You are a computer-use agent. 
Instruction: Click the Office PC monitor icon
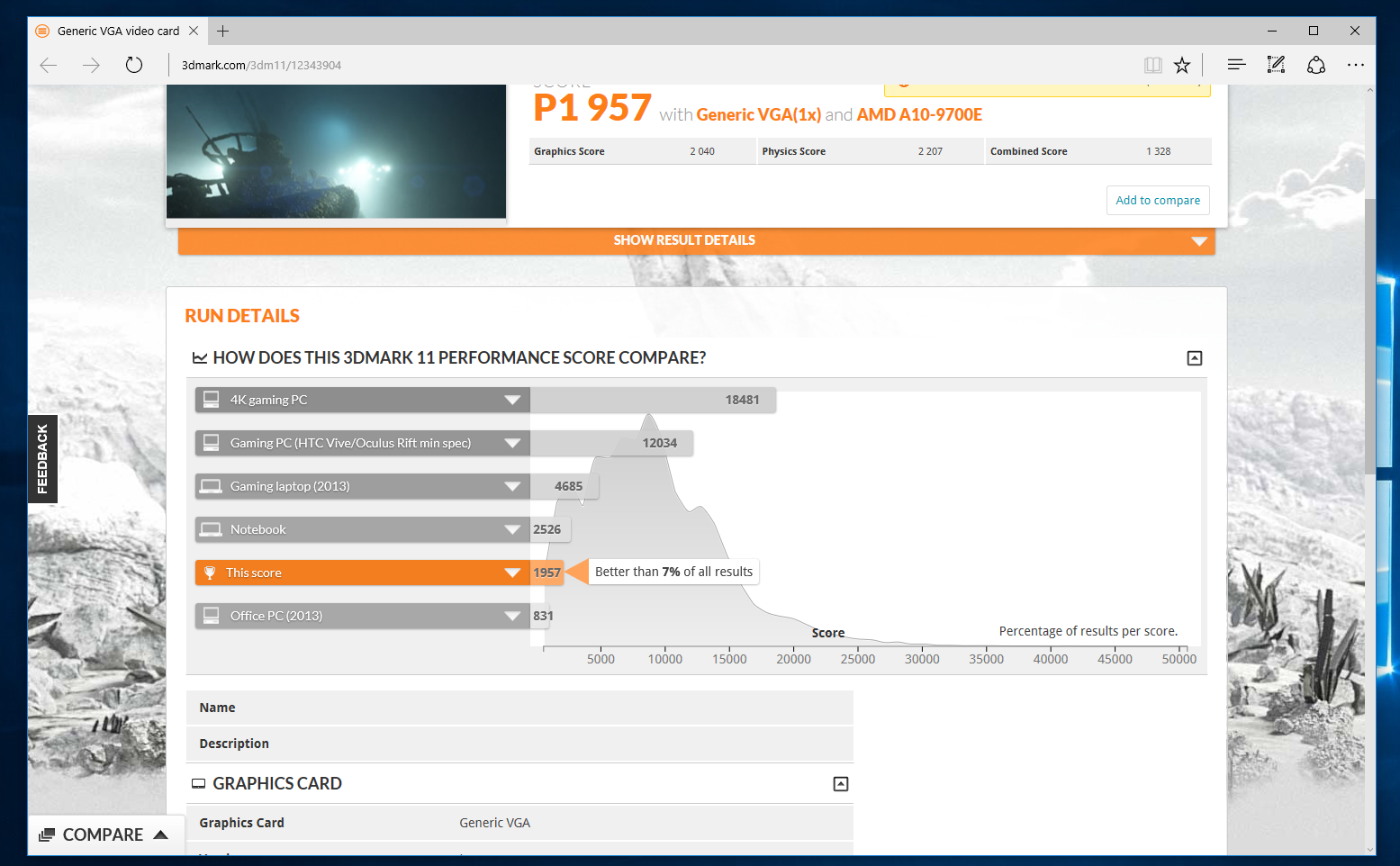coord(212,615)
